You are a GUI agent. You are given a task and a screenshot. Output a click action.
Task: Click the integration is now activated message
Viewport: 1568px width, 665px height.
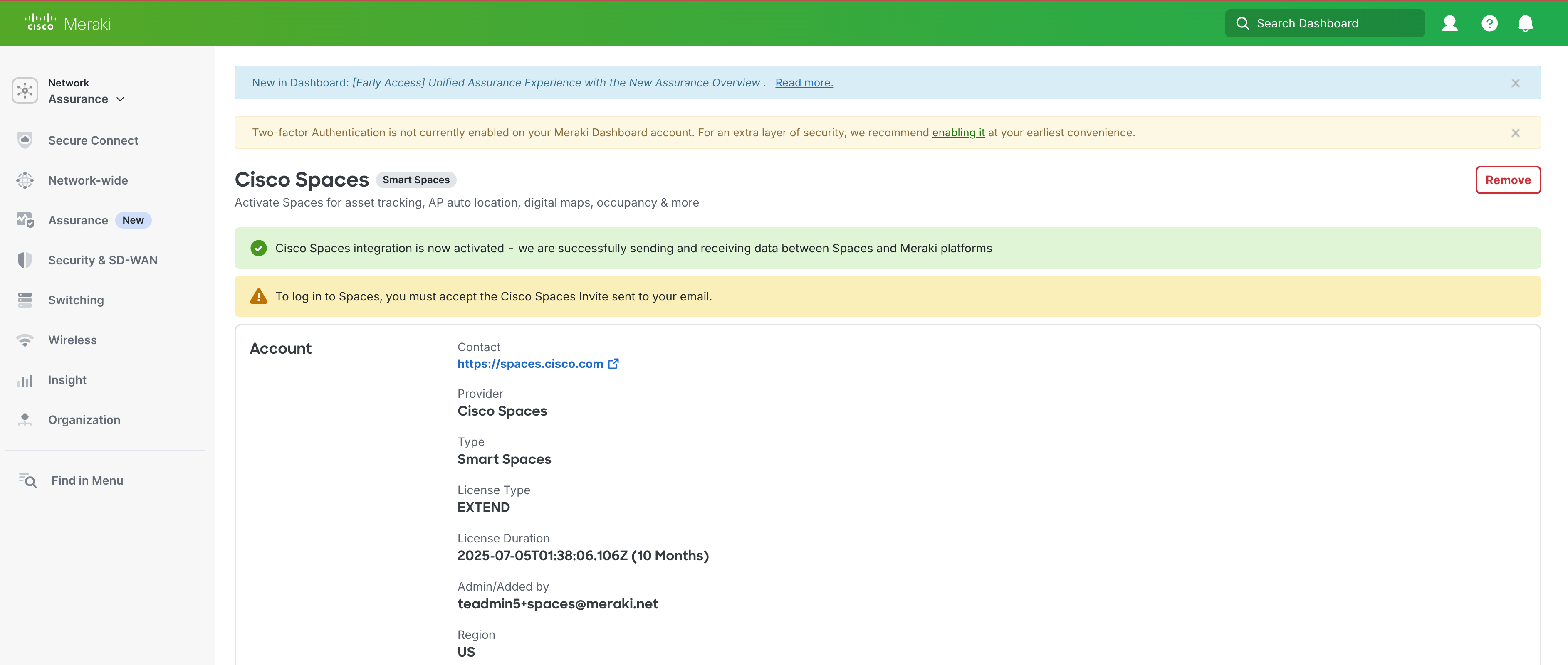634,248
